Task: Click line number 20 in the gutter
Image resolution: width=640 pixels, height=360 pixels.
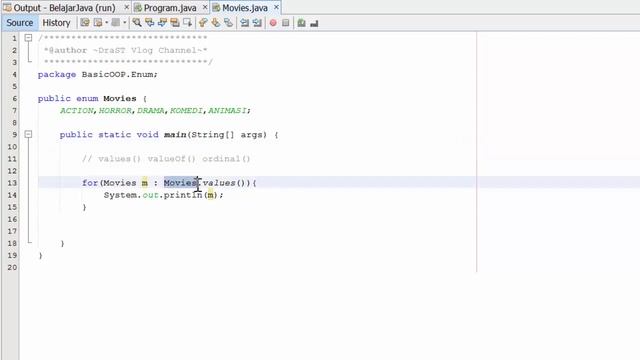Action: point(12,267)
